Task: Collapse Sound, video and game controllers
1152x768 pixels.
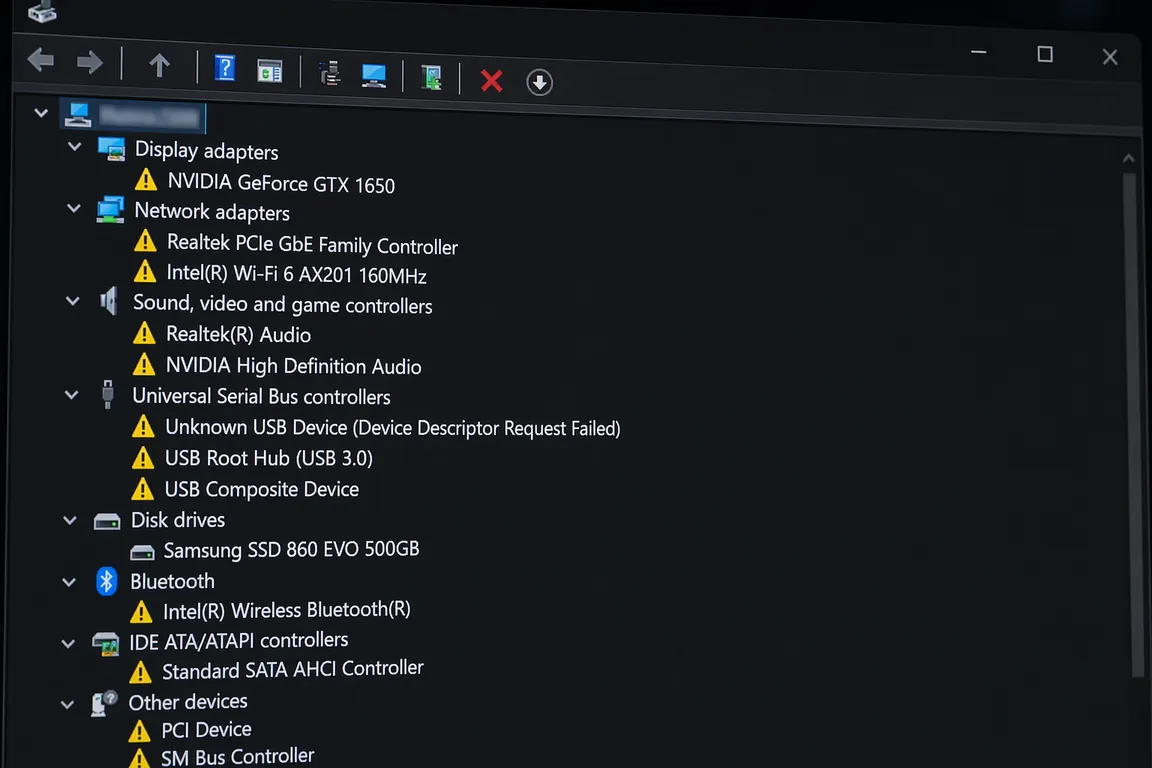Action: point(73,301)
